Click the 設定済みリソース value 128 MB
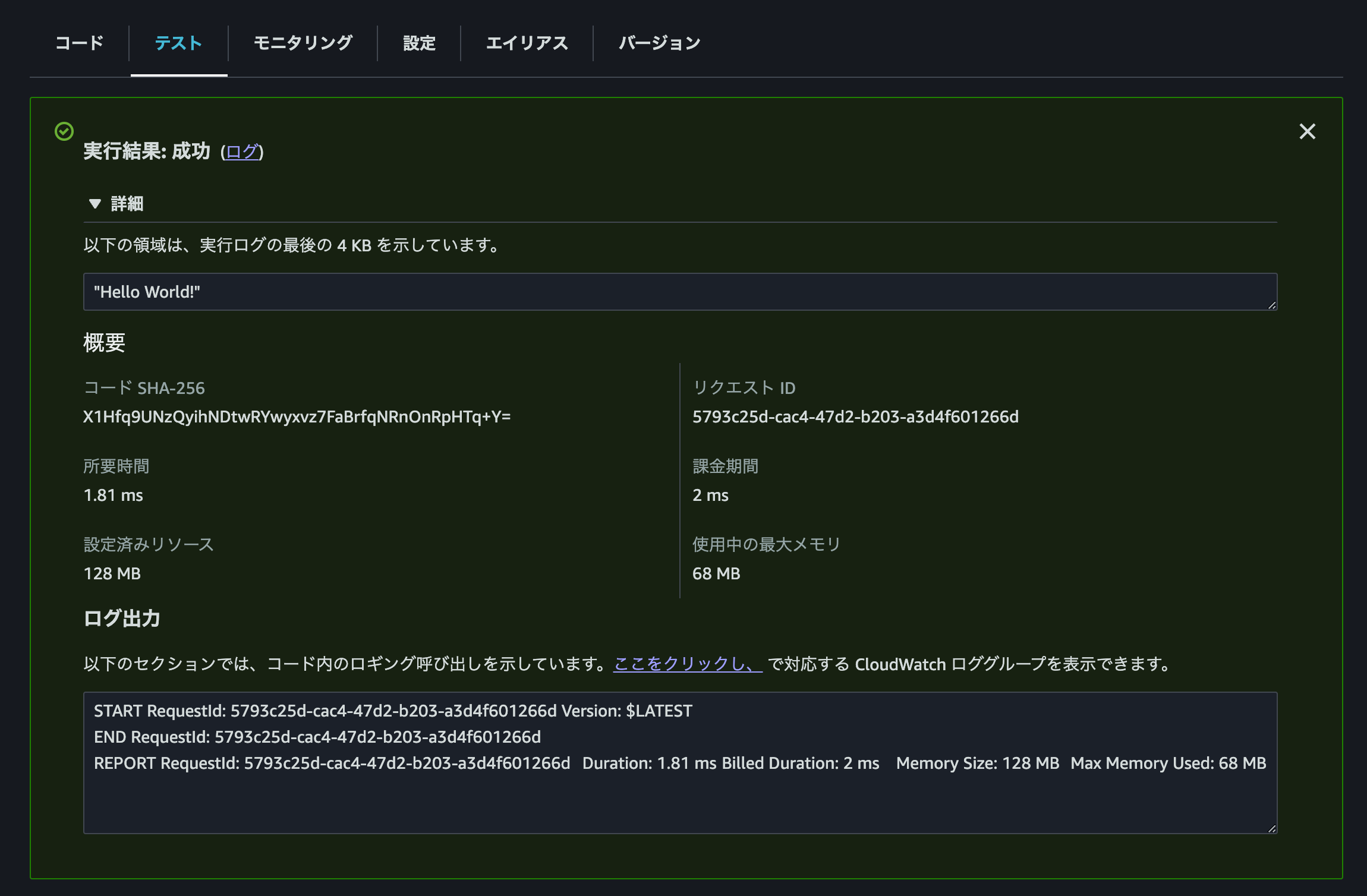Screen dimensions: 1367x896 tap(112, 574)
